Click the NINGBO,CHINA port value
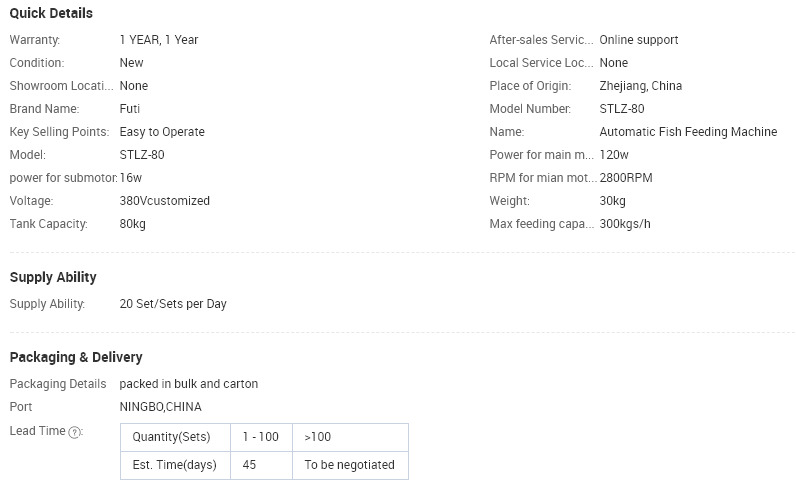Image resolution: width=796 pixels, height=484 pixels. click(x=160, y=407)
